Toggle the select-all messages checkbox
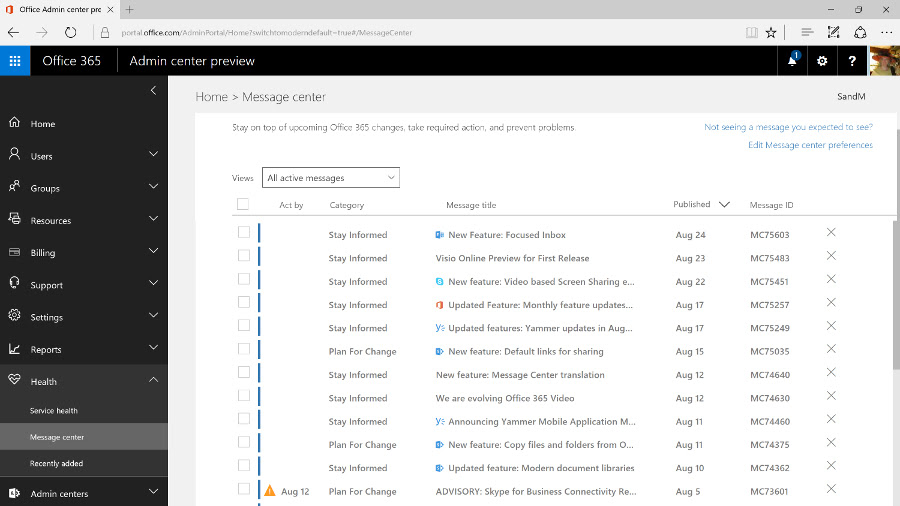Image resolution: width=900 pixels, height=506 pixels. [x=243, y=204]
